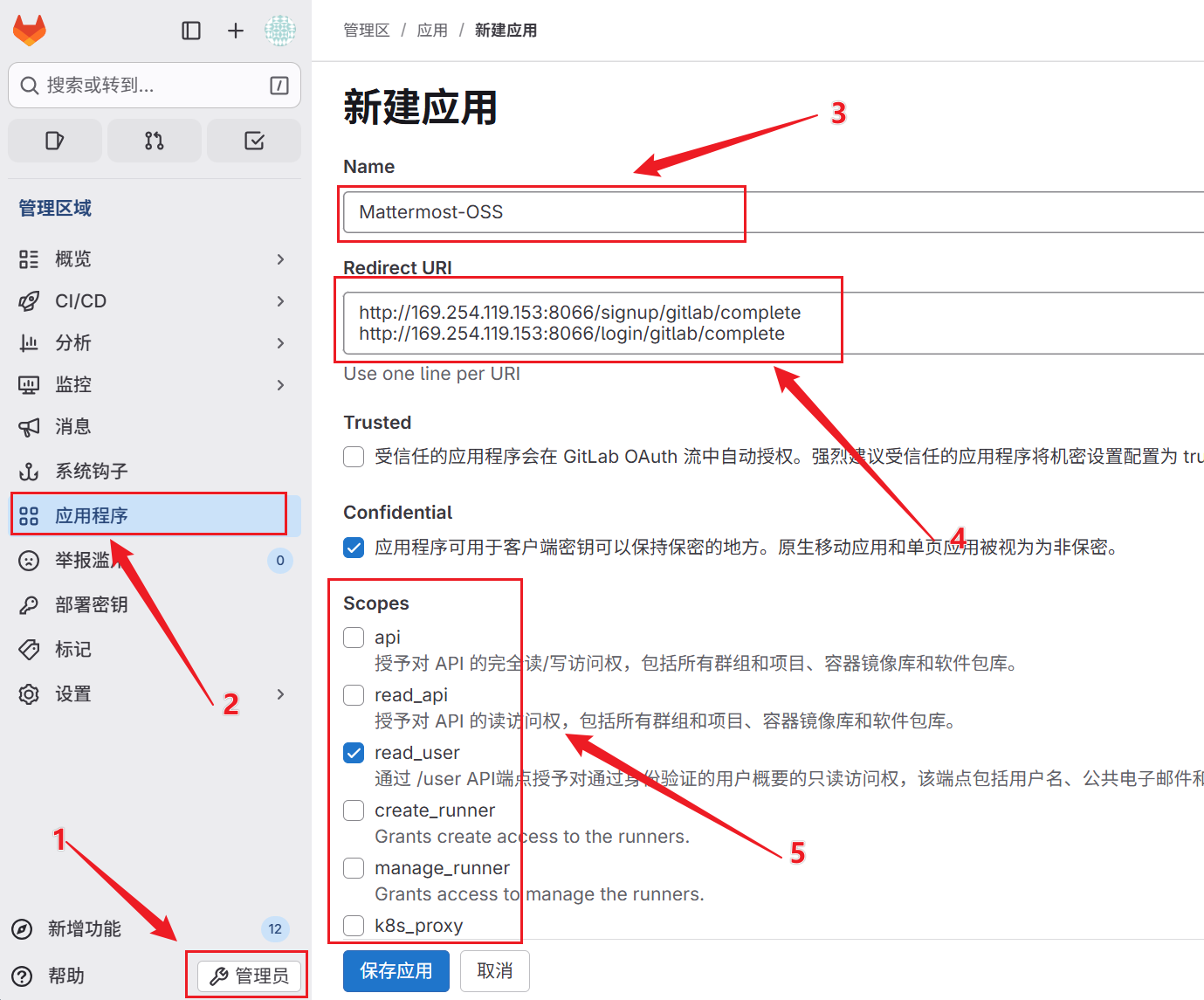
Task: Click the 概览 overview icon
Action: (29, 259)
